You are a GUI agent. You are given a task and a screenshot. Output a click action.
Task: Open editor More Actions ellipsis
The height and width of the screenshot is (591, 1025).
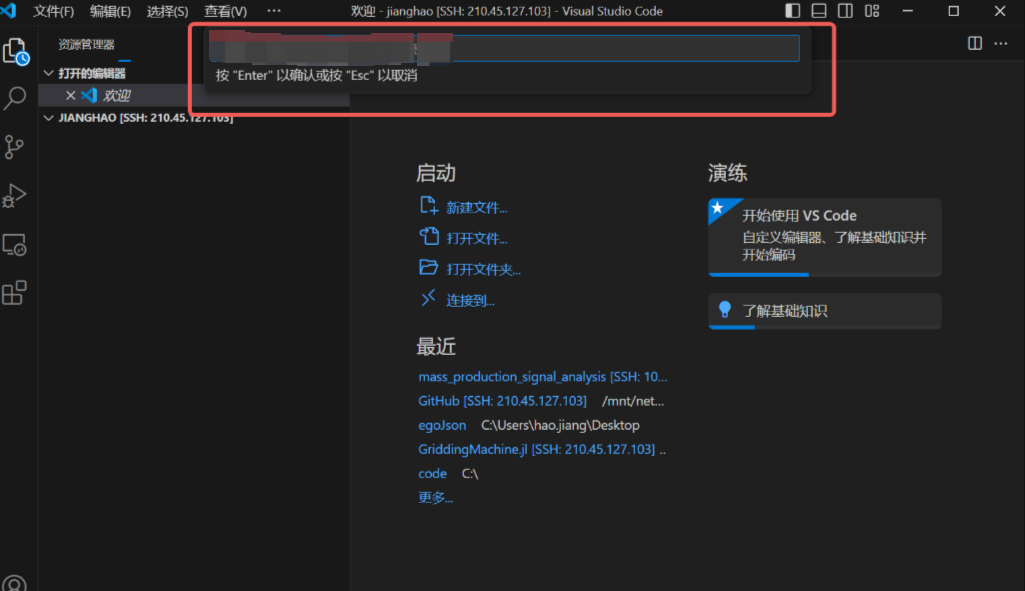click(1001, 43)
